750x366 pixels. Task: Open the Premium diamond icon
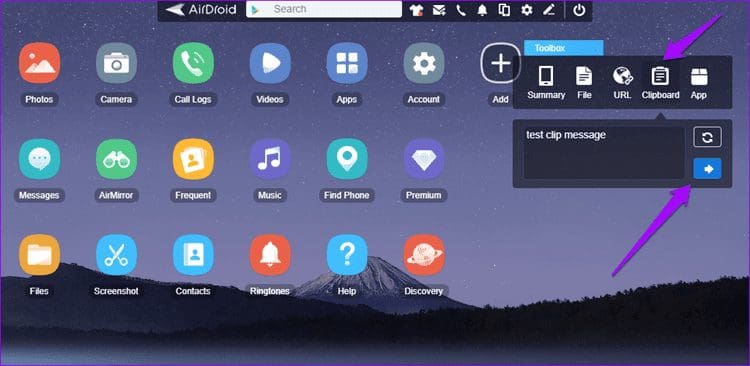pos(424,159)
